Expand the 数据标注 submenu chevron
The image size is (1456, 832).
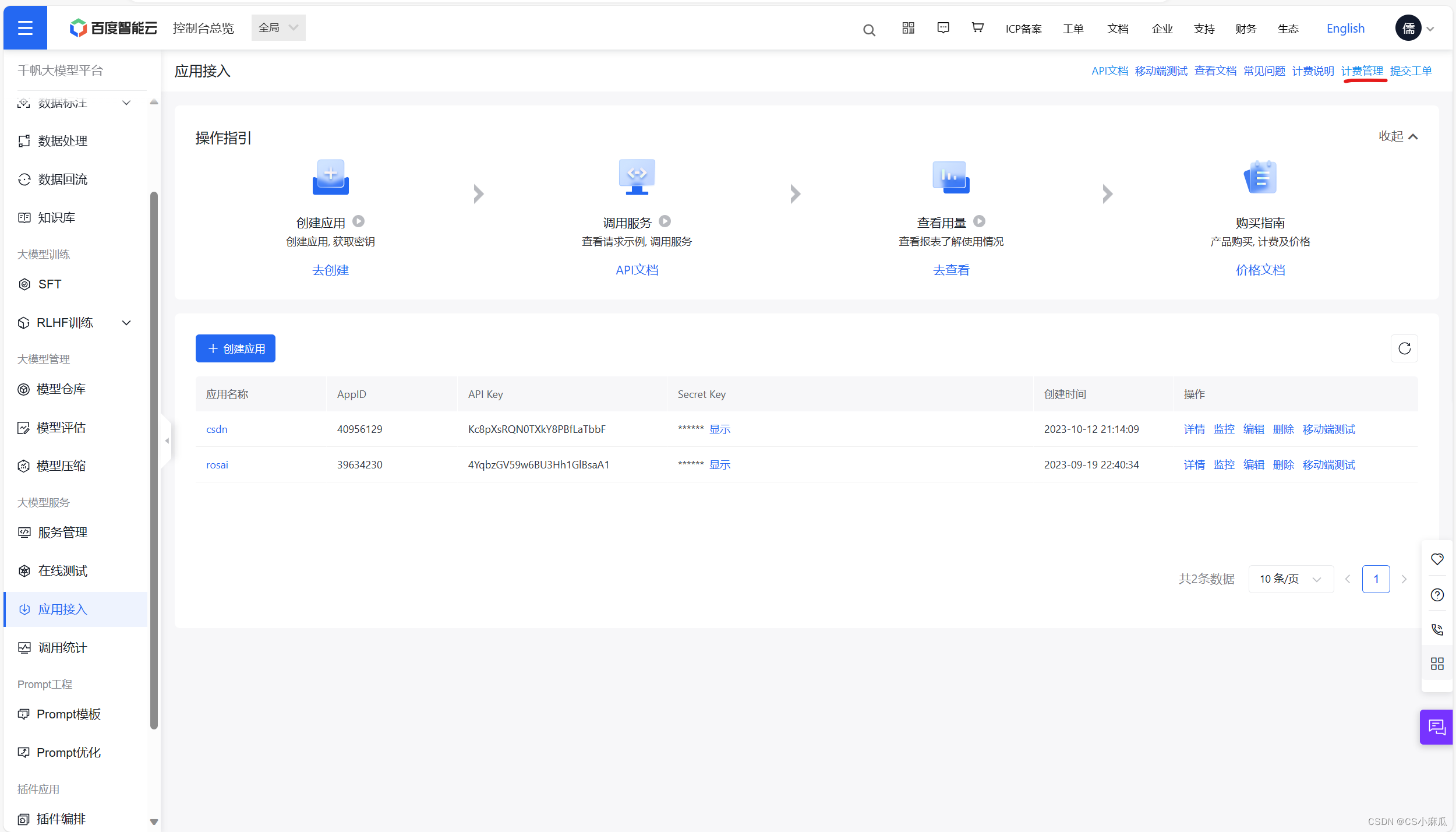(x=126, y=103)
